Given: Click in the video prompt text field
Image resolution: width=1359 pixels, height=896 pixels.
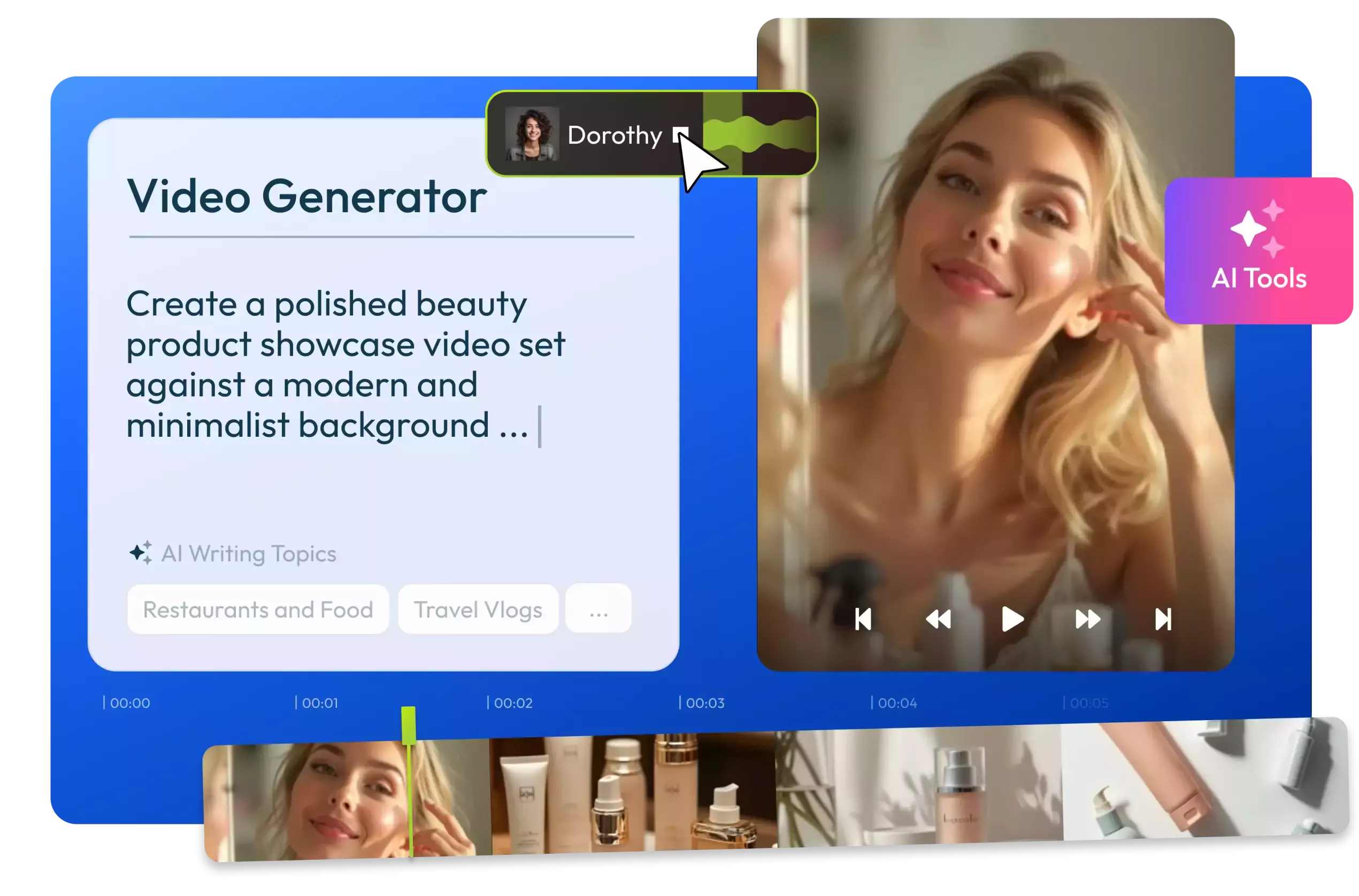Looking at the screenshot, I should (x=343, y=366).
